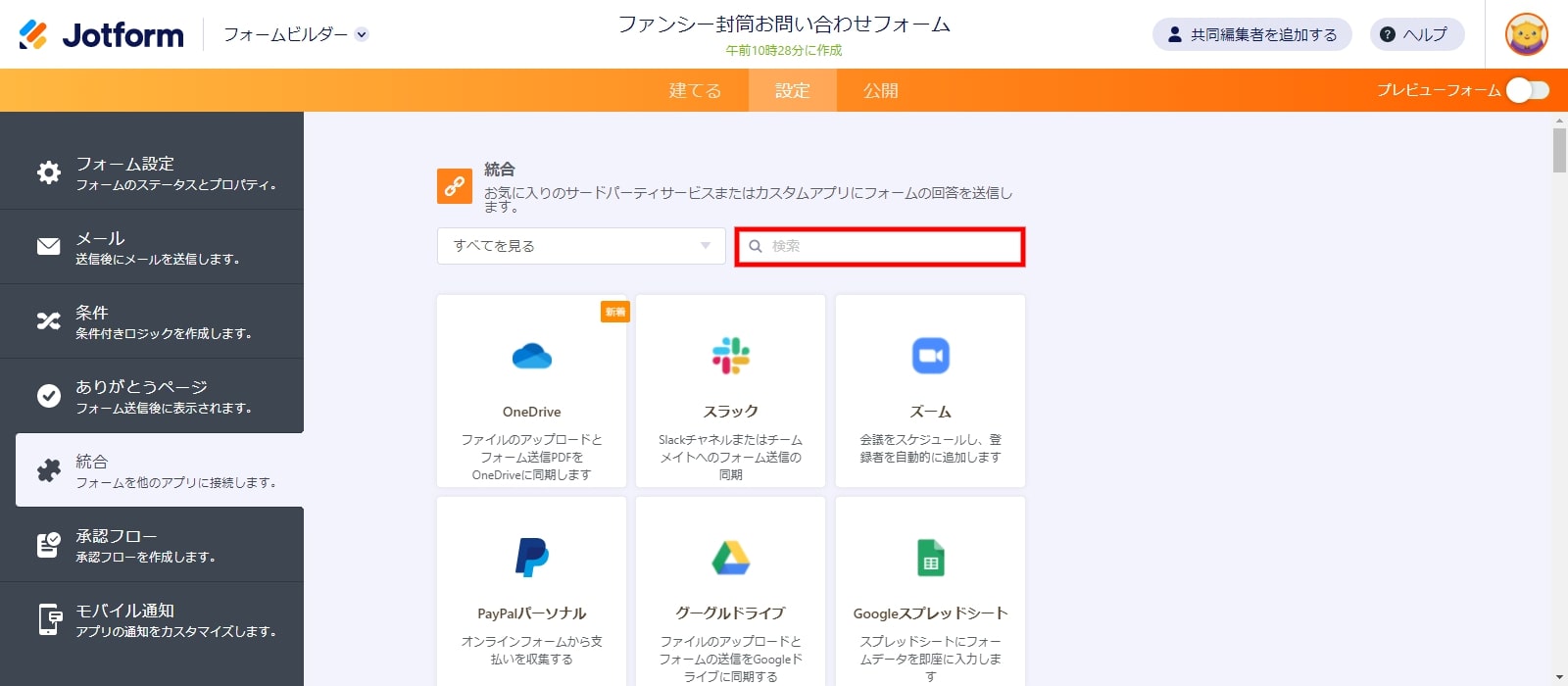Switch to the 建てる tab
Image resolution: width=1568 pixels, height=686 pixels.
(695, 90)
